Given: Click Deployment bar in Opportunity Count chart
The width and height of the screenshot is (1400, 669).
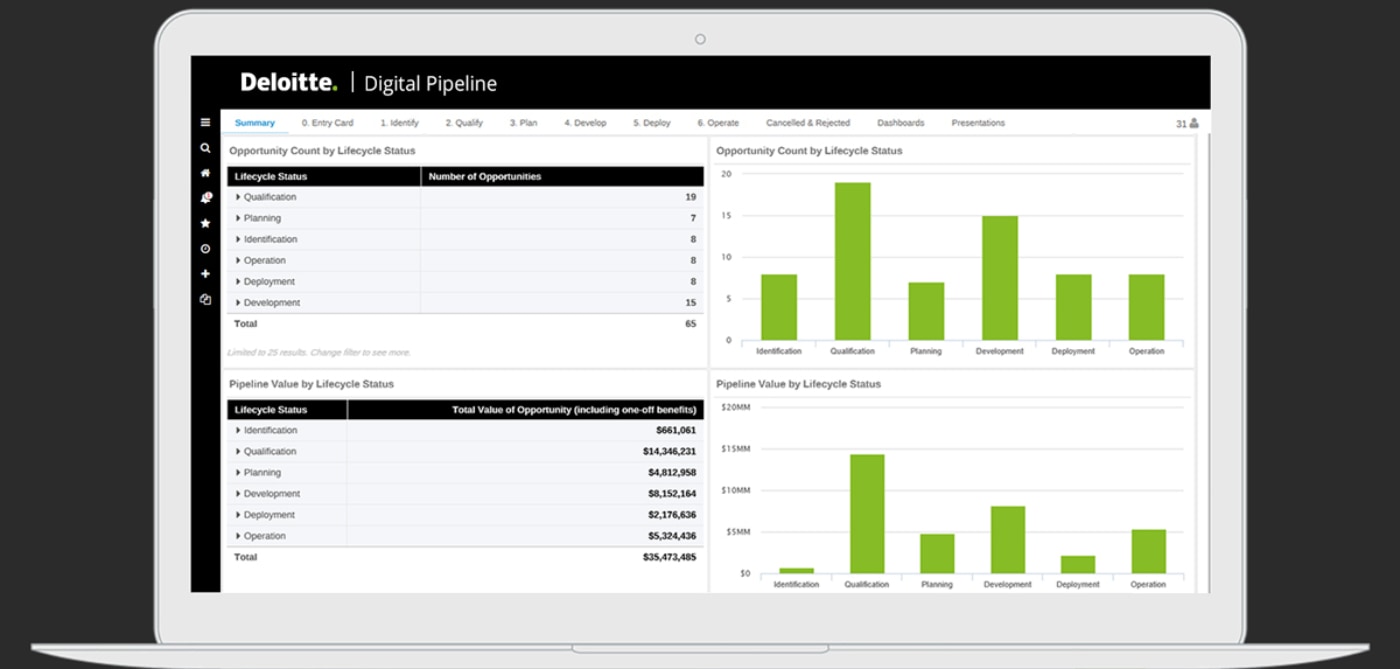Looking at the screenshot, I should pyautogui.click(x=1073, y=307).
